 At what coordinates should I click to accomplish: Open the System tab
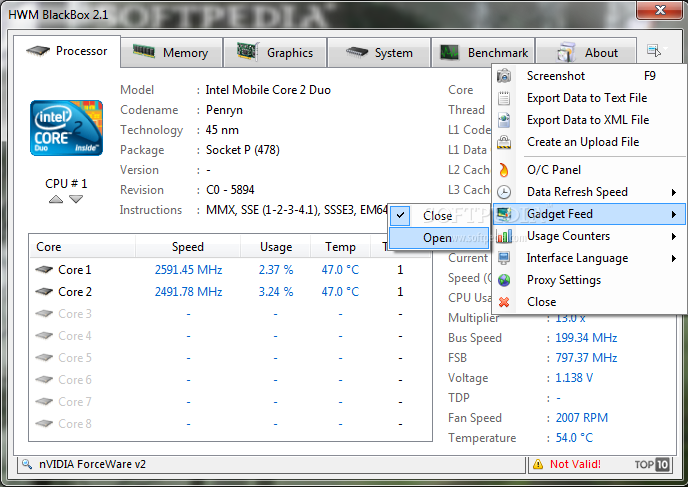pyautogui.click(x=379, y=52)
